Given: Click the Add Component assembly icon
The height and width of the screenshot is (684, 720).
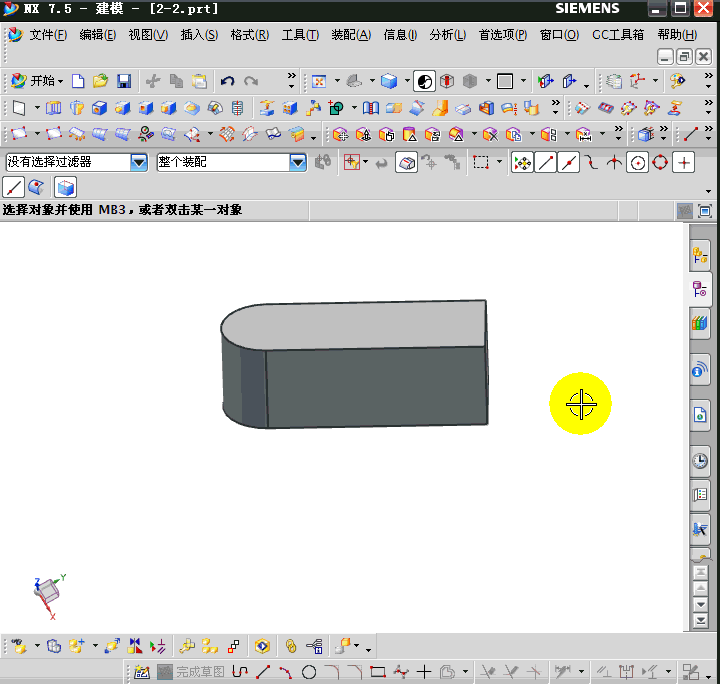Looking at the screenshot, I should click(x=76, y=646).
